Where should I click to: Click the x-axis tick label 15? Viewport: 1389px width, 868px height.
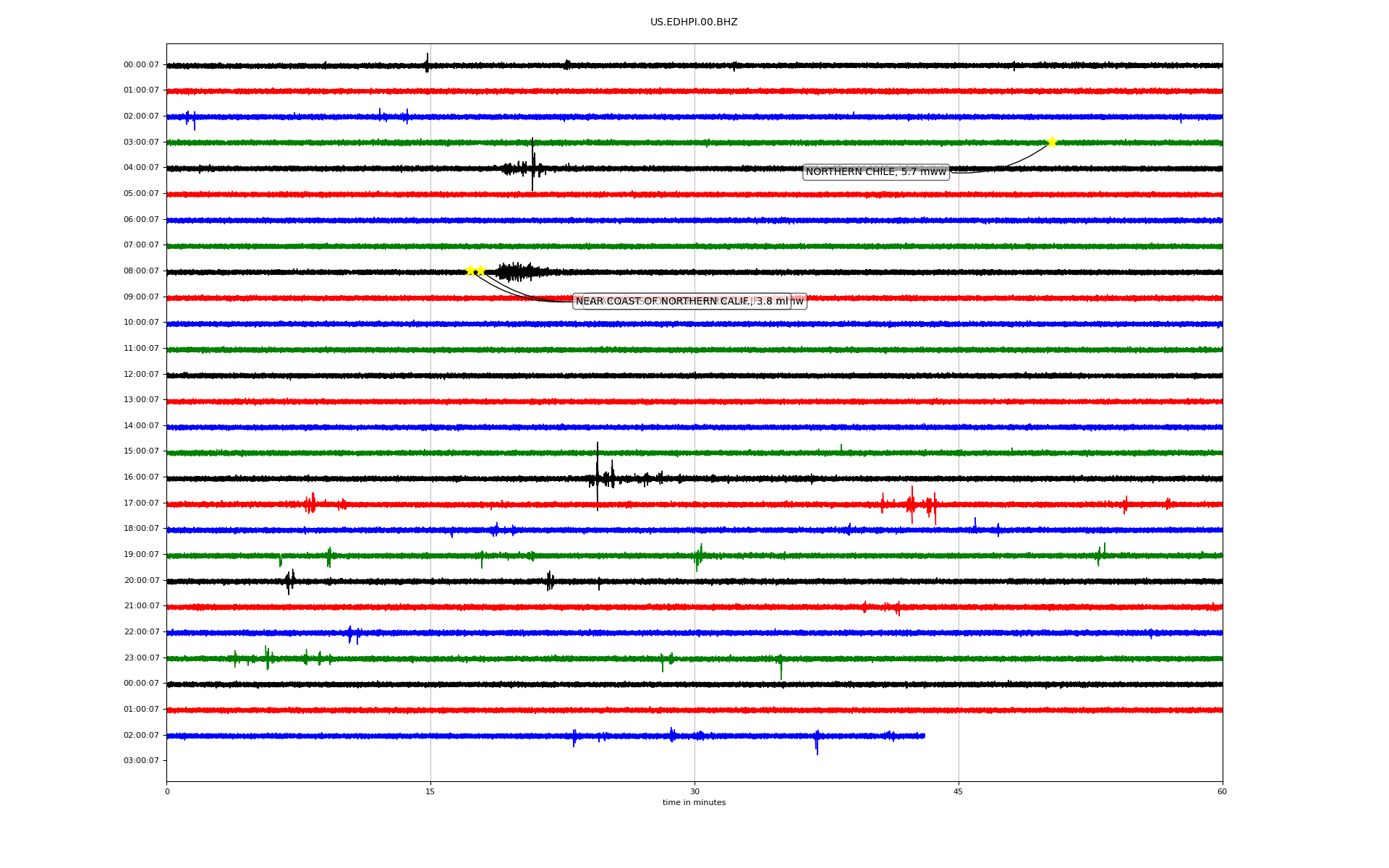pos(430,791)
